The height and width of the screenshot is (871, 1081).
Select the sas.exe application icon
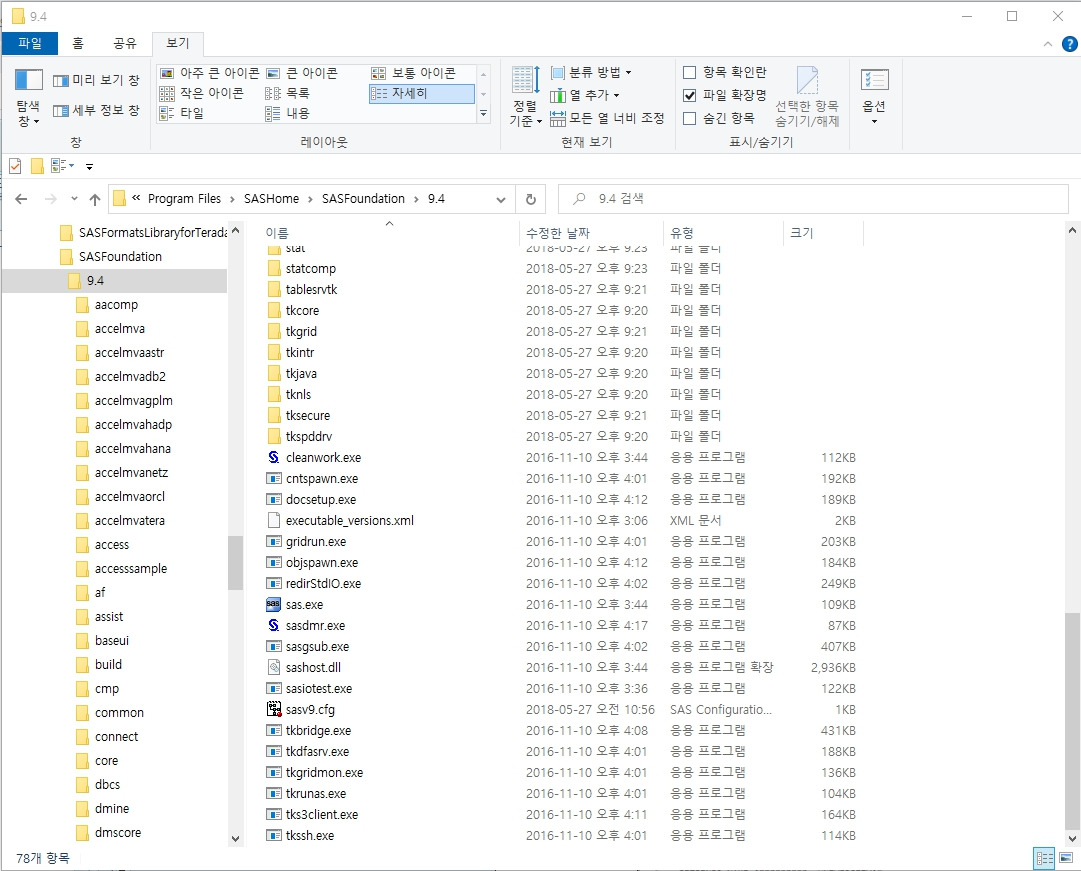coord(274,604)
